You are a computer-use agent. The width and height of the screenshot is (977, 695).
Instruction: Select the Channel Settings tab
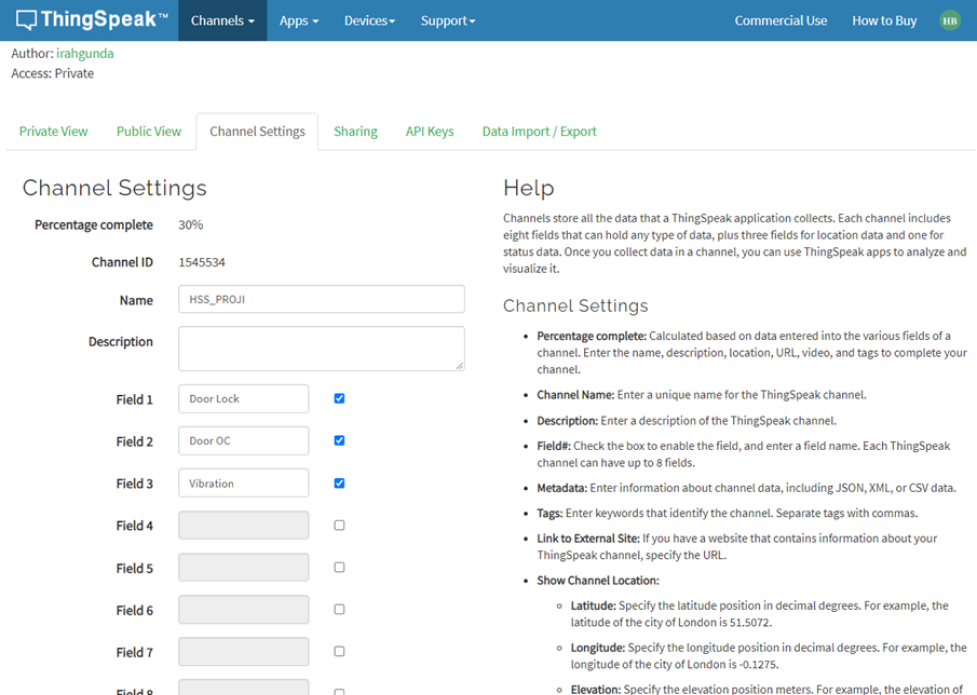click(257, 132)
